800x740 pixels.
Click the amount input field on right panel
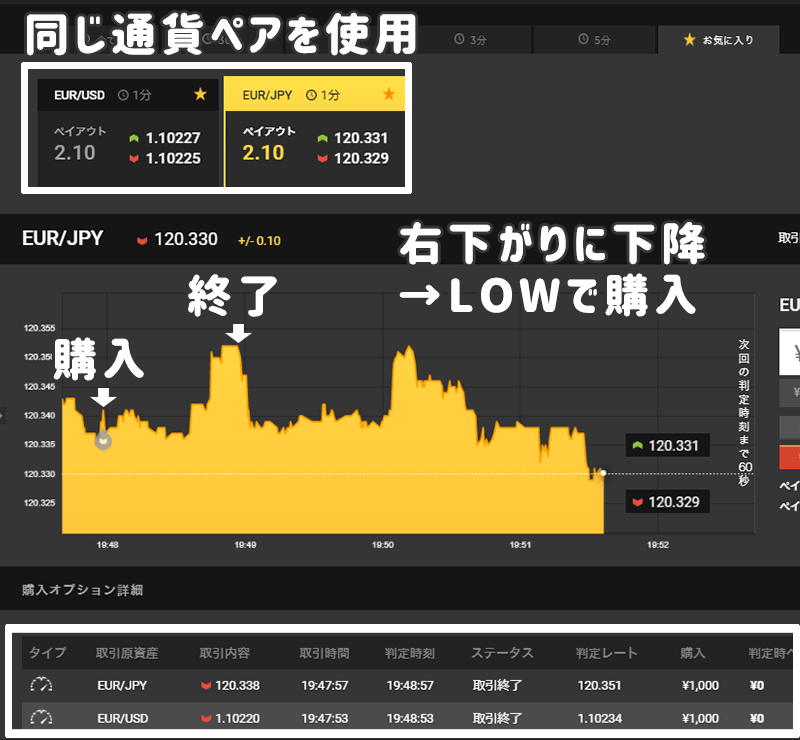tap(789, 352)
